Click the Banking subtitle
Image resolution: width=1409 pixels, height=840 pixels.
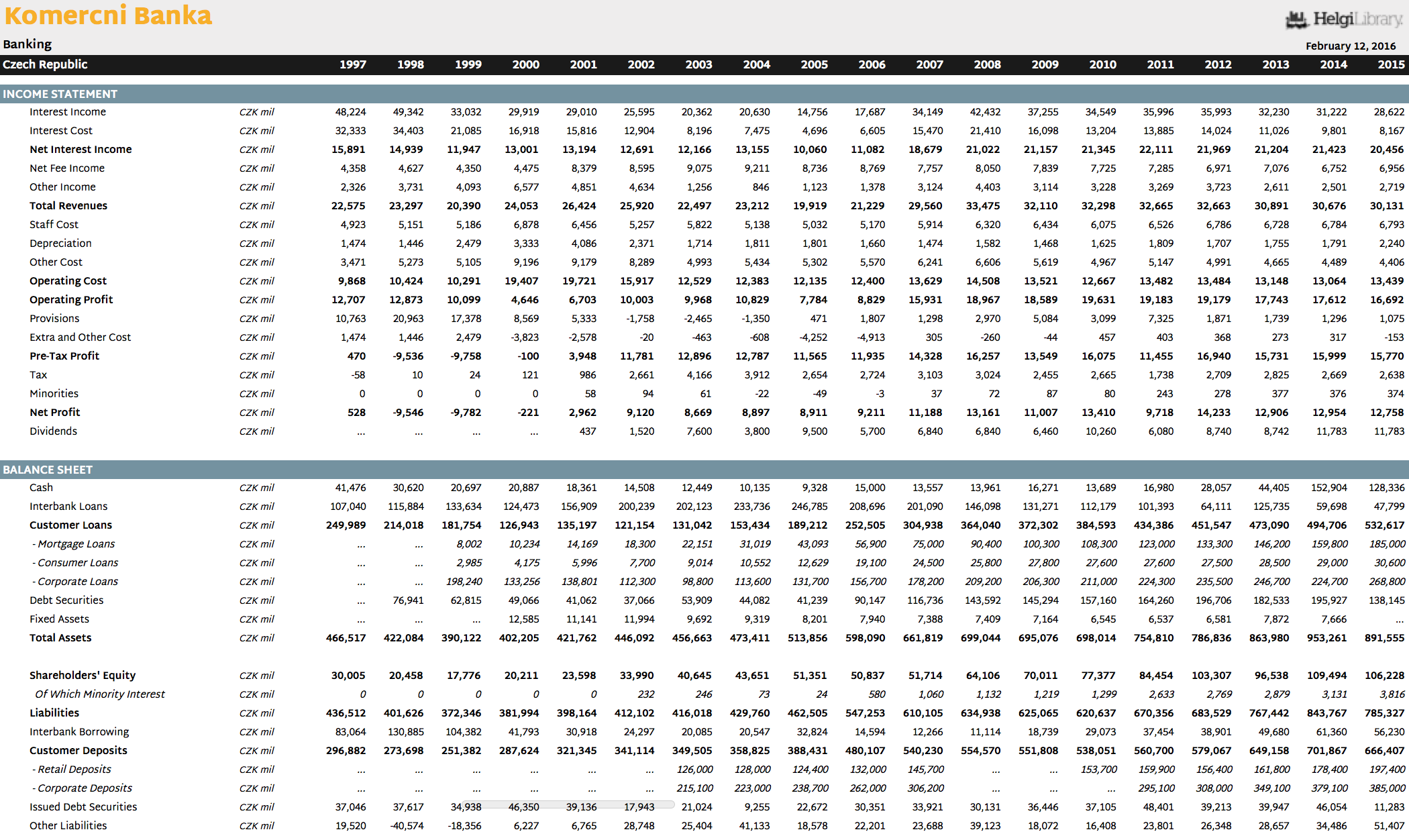28,44
